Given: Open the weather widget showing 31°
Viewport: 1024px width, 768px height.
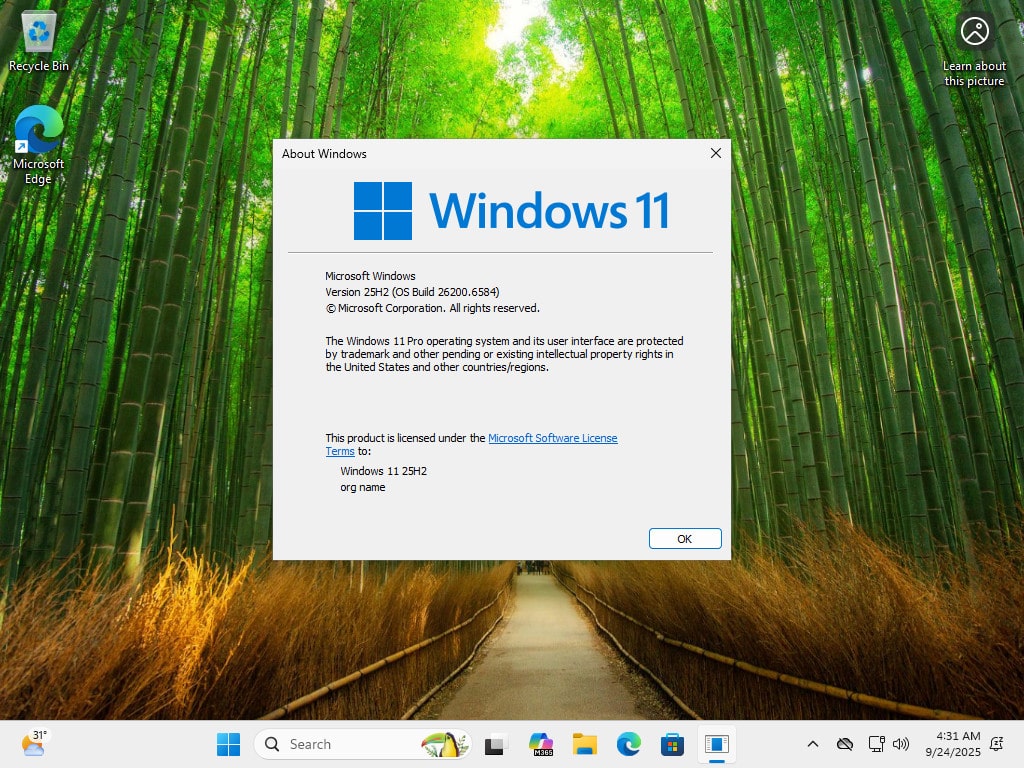Looking at the screenshot, I should click(34, 743).
